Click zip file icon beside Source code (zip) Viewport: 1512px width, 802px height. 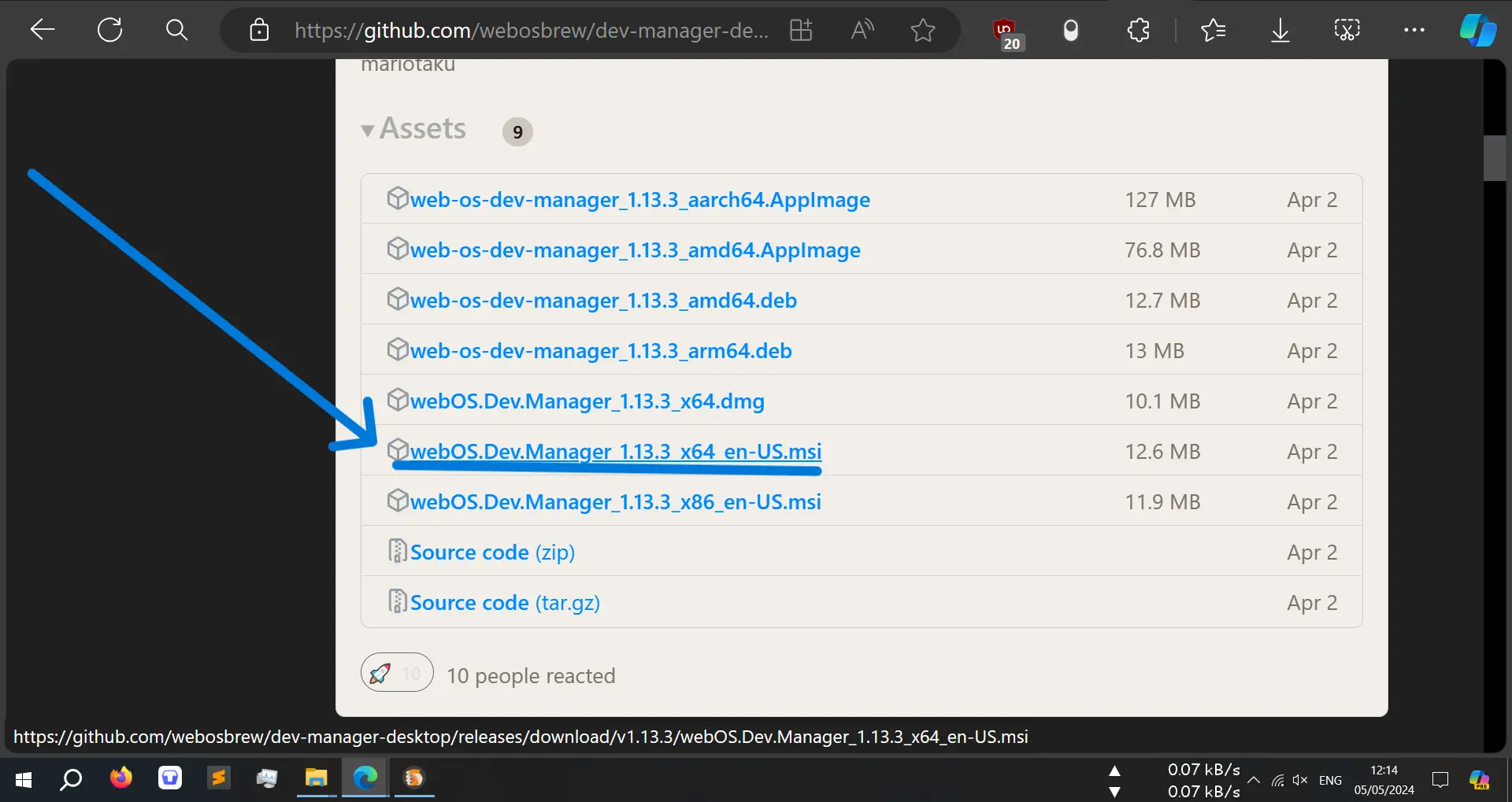pos(398,551)
